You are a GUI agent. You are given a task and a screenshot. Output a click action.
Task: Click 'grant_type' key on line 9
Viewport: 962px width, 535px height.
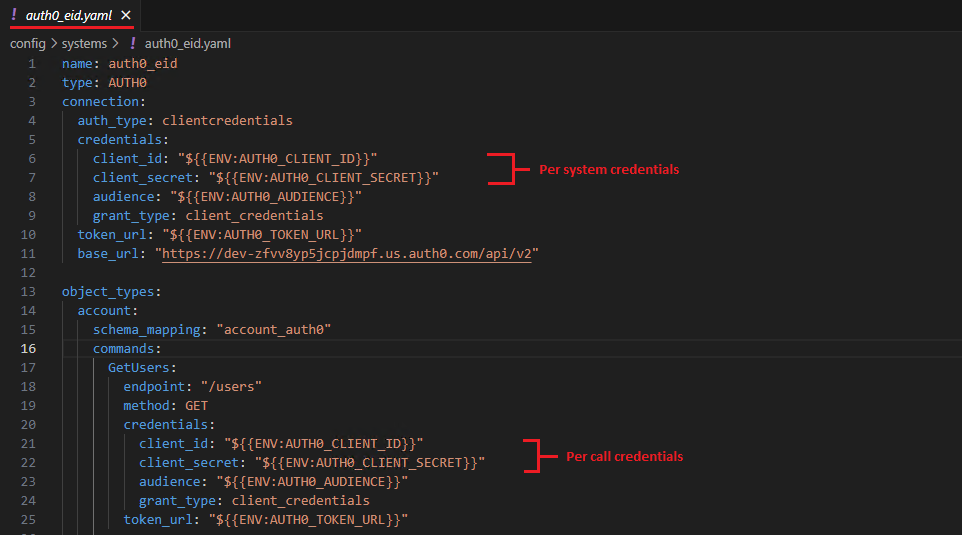tap(131, 216)
